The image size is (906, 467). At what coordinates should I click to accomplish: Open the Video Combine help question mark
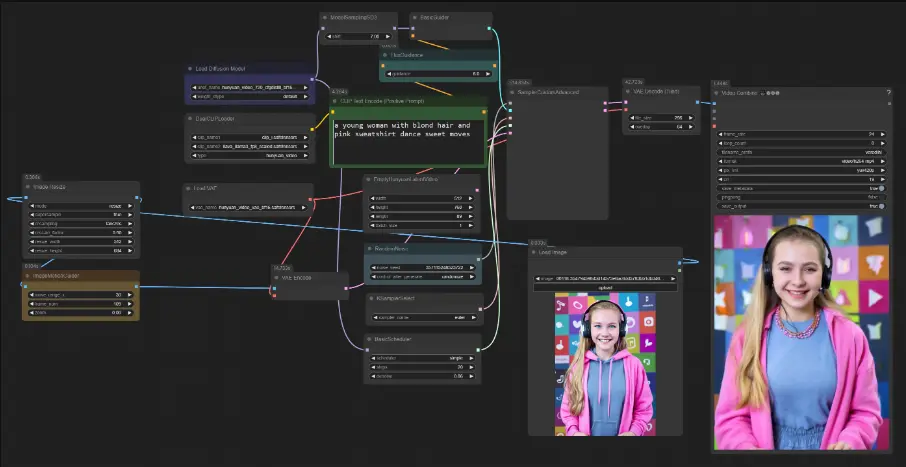point(889,92)
